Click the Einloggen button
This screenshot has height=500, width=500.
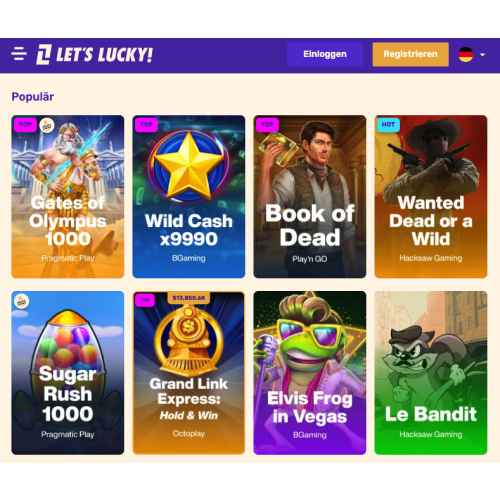point(325,54)
